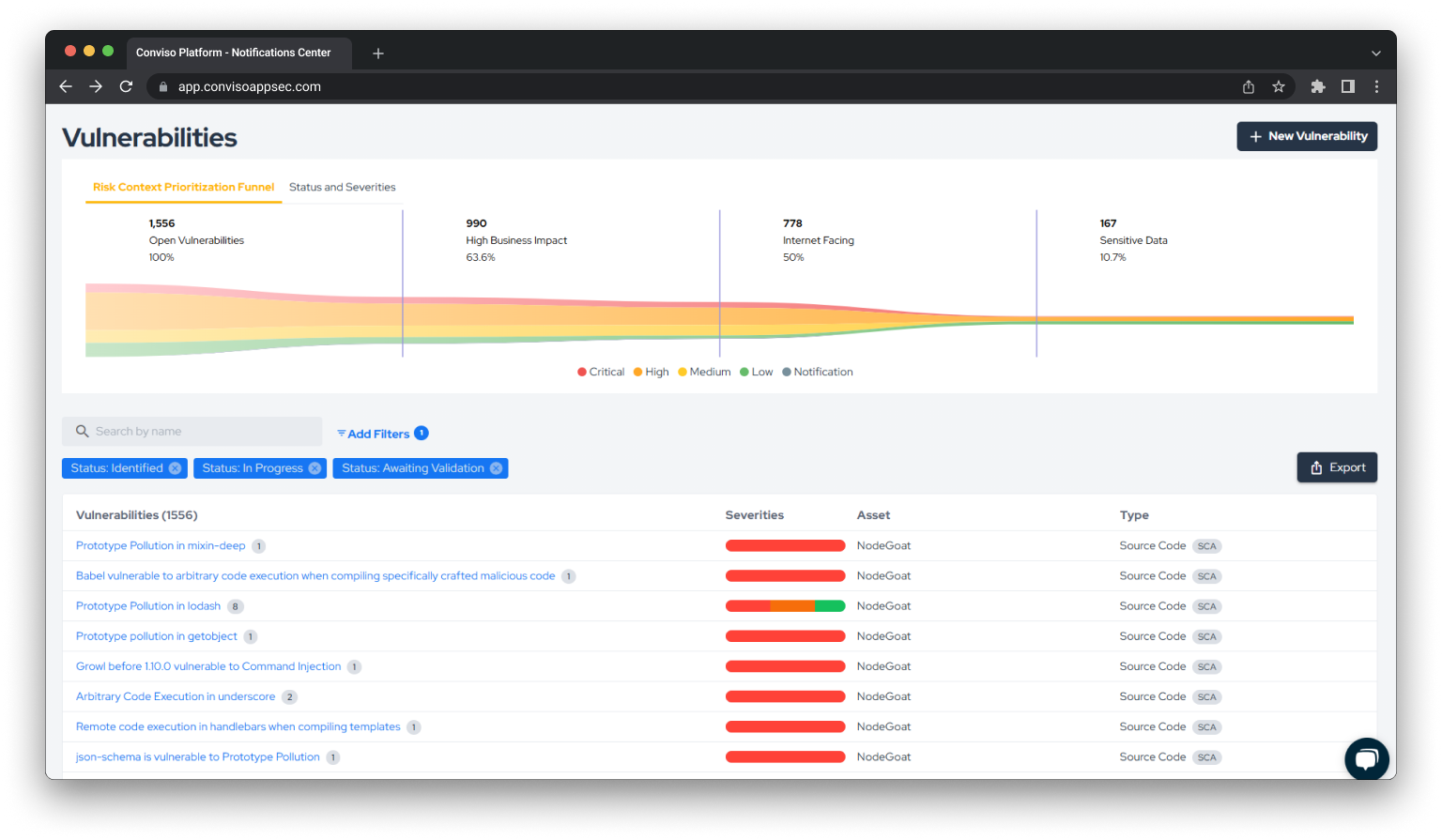Open Arbitrary Code Execution in underscore
This screenshot has width=1442, height=840.
176,696
